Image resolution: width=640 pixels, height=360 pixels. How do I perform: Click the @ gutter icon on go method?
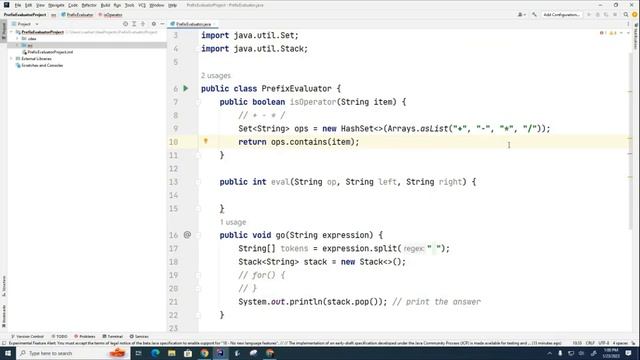[187, 235]
